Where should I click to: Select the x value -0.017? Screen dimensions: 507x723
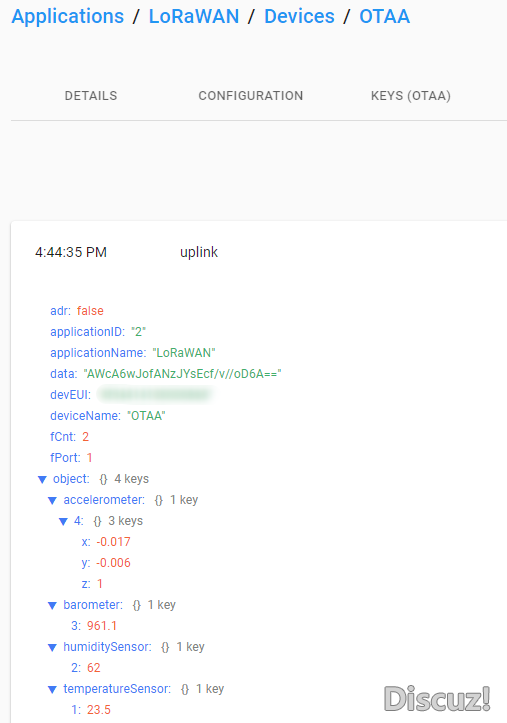pyautogui.click(x=113, y=542)
